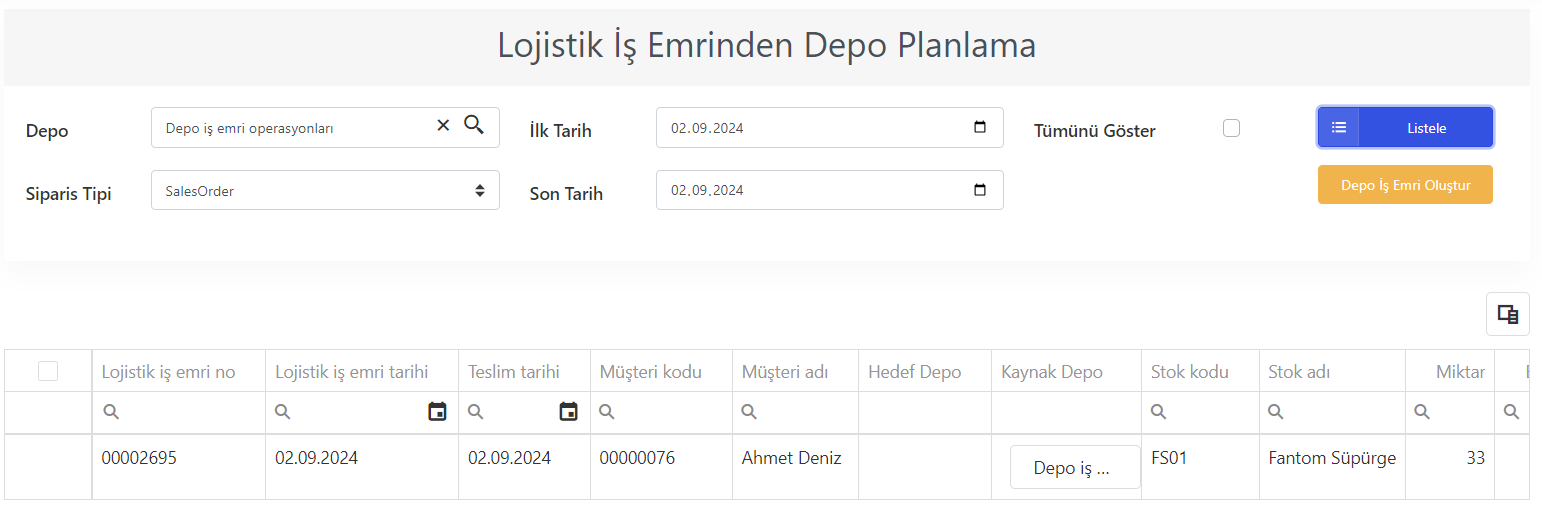This screenshot has width=1542, height=509.
Task: Open calendar in Teslim tarihi filter
Action: tap(569, 411)
